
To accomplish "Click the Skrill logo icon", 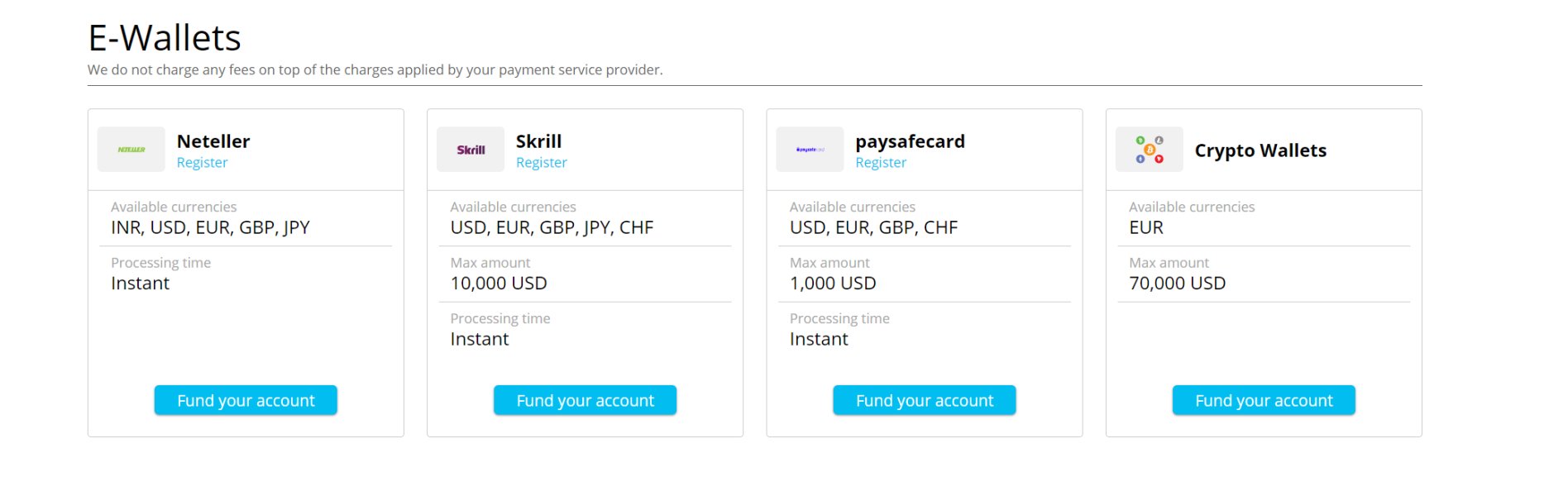I will 471,150.
